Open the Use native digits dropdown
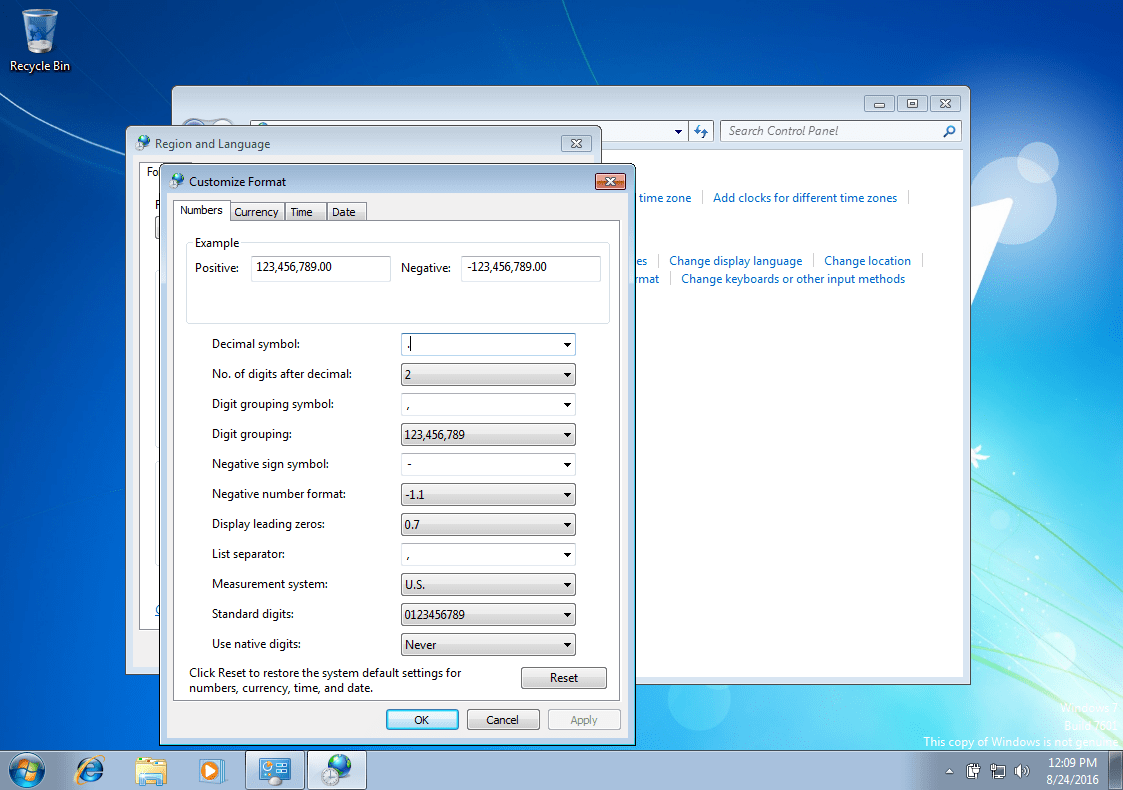 (x=488, y=645)
